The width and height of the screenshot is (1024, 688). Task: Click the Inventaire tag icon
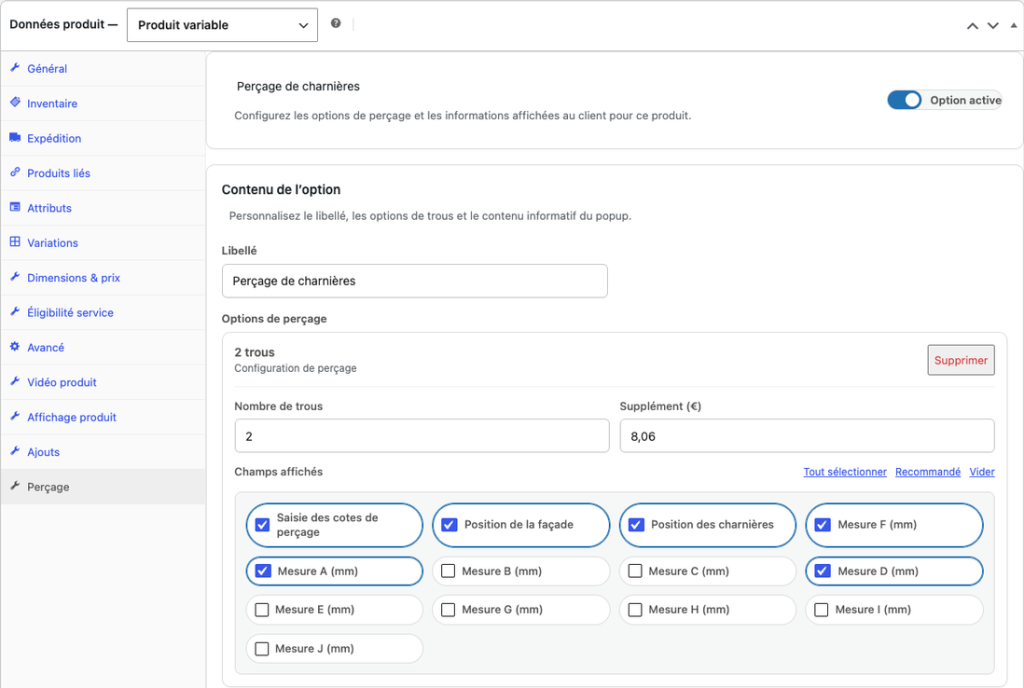click(15, 102)
